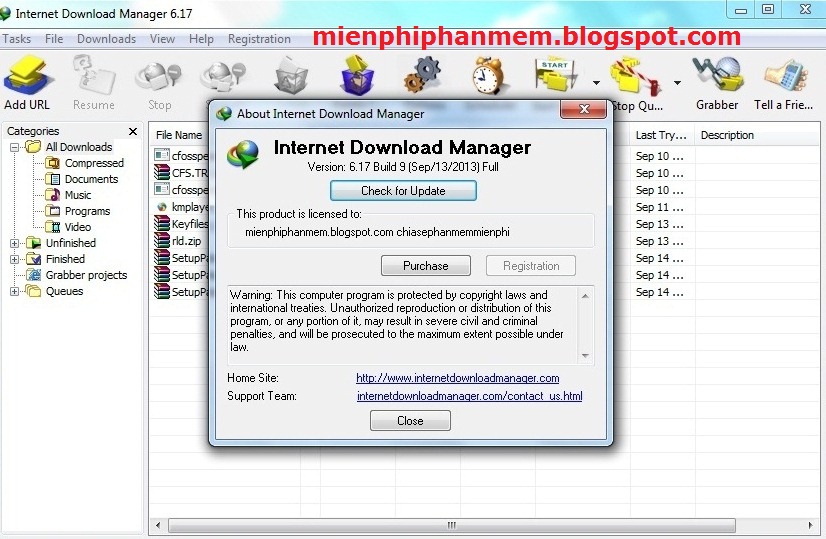
Task: Click the Stop toolbar icon
Action: point(159,76)
